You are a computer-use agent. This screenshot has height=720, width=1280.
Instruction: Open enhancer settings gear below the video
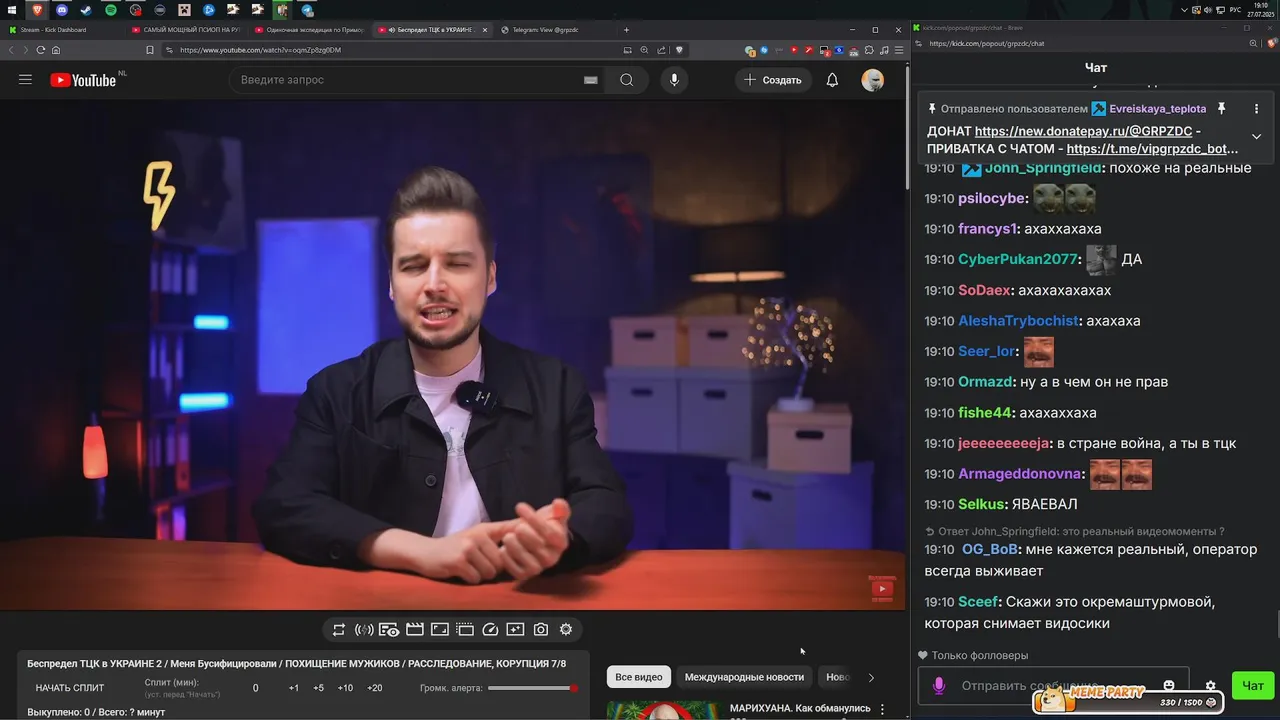tap(566, 630)
